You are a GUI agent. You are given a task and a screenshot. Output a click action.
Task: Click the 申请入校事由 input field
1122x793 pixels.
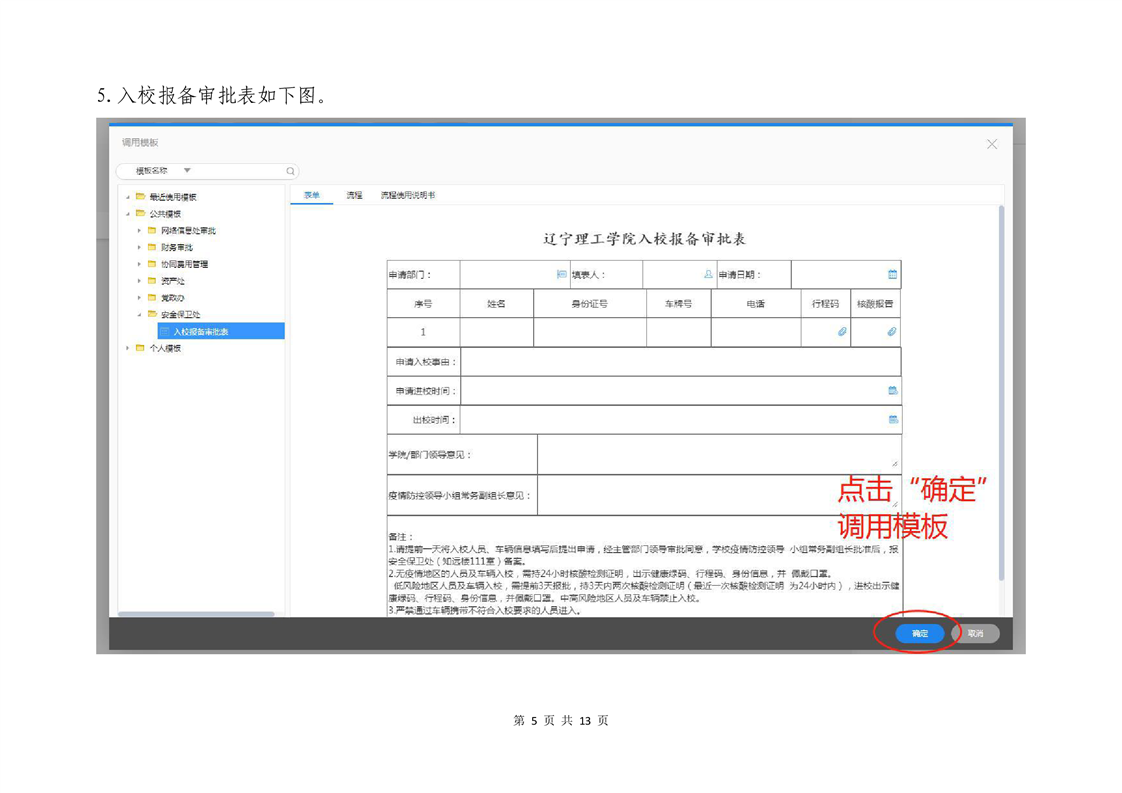click(680, 362)
